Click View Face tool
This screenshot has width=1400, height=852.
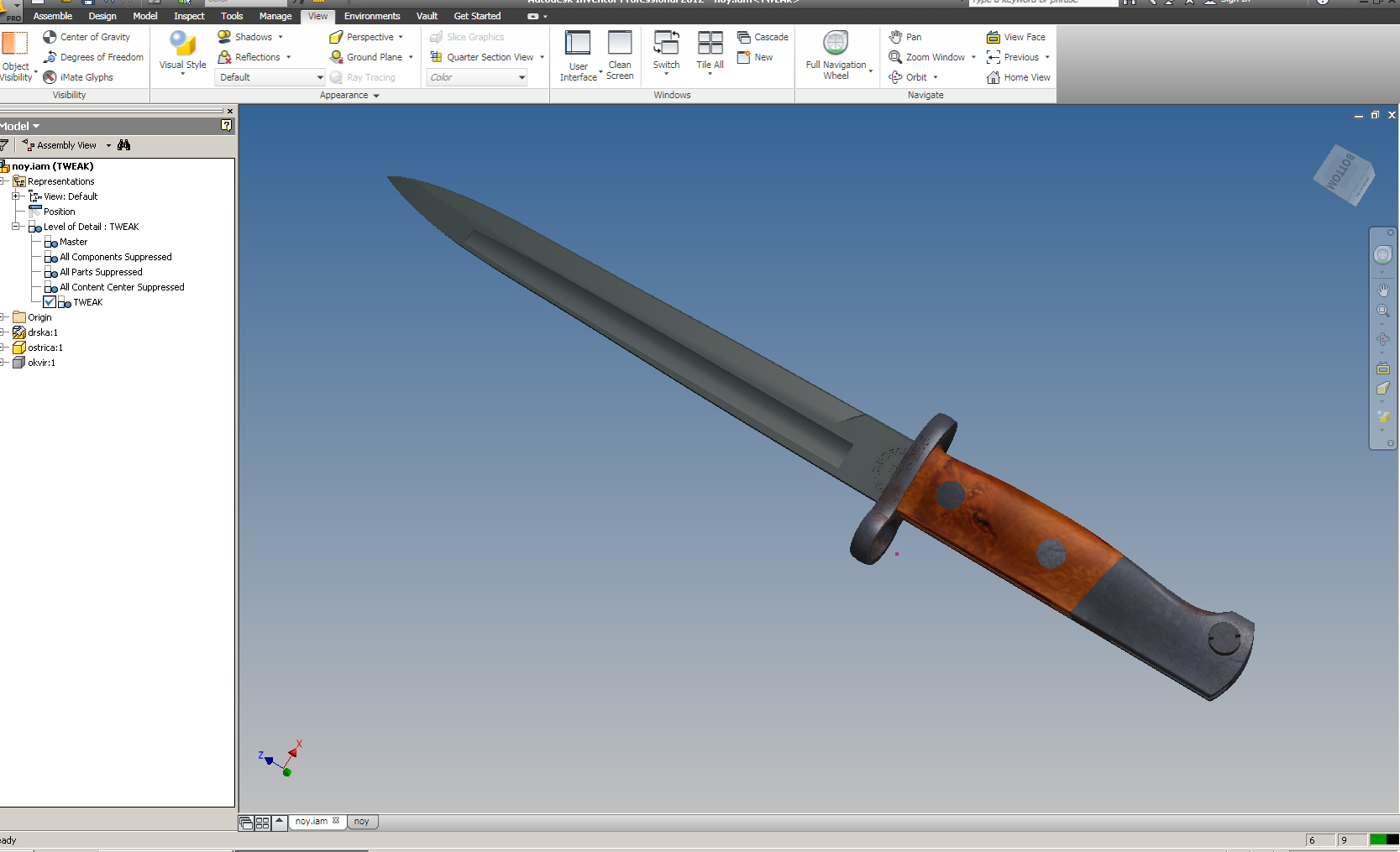click(x=1016, y=37)
